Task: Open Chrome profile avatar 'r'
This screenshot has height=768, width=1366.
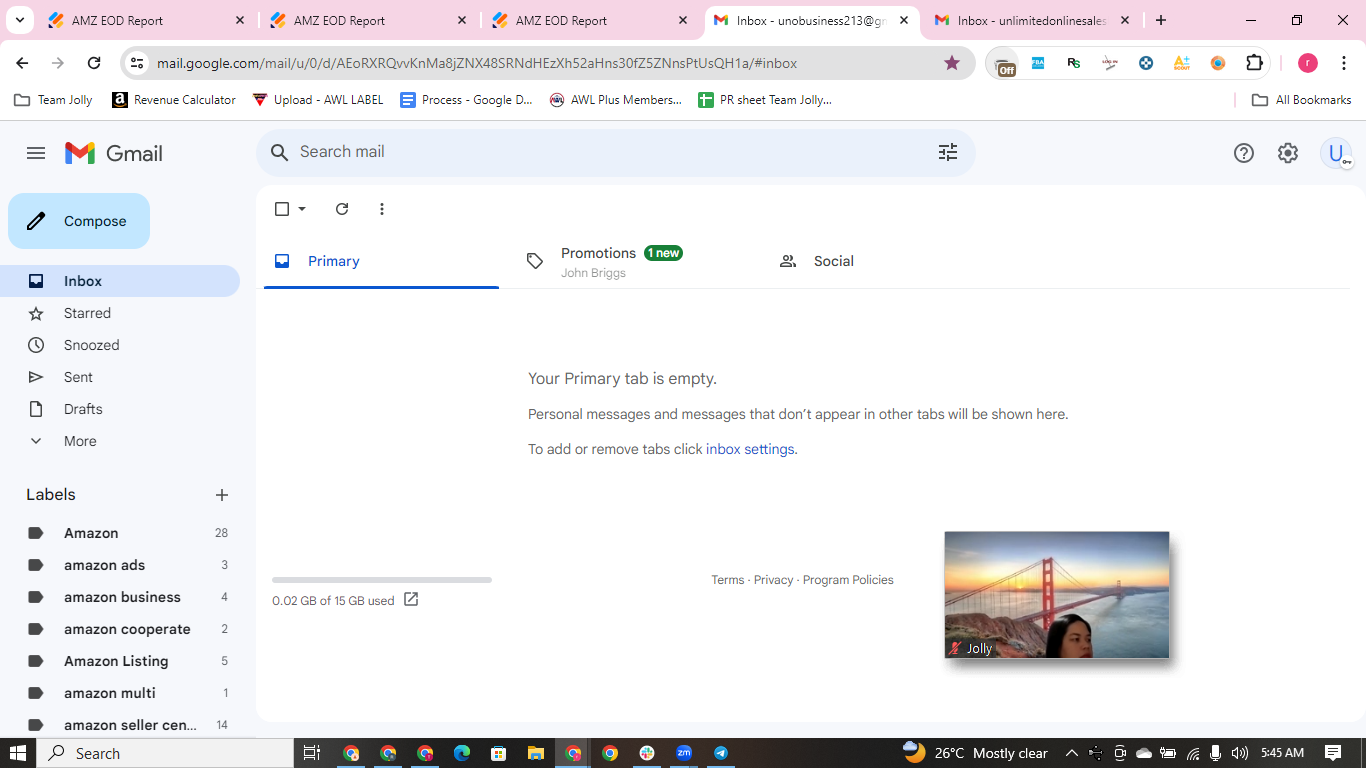Action: [x=1308, y=63]
